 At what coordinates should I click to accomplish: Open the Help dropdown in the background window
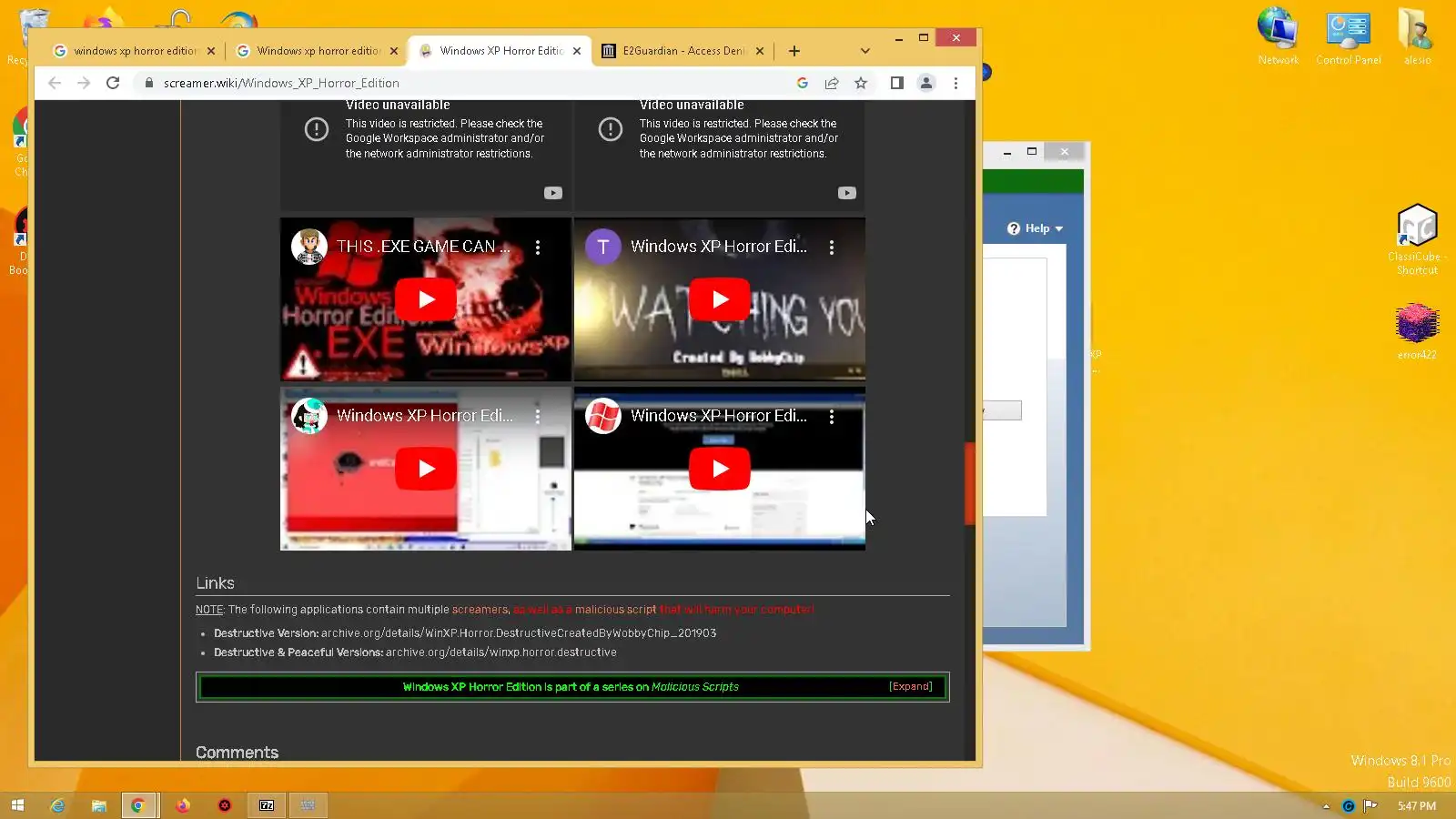click(x=1036, y=228)
